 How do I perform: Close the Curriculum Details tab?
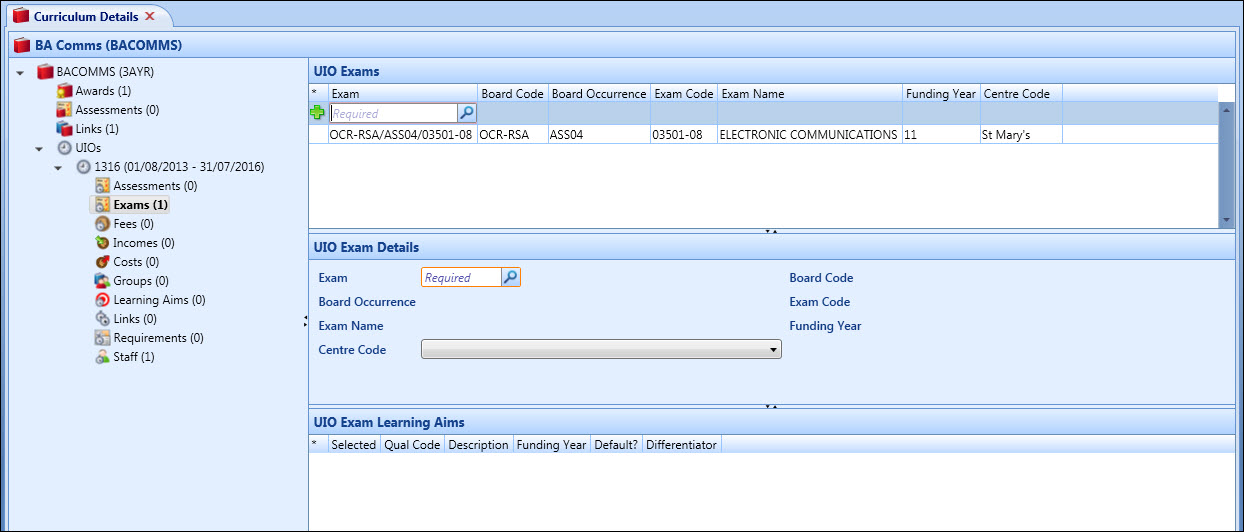coord(150,16)
